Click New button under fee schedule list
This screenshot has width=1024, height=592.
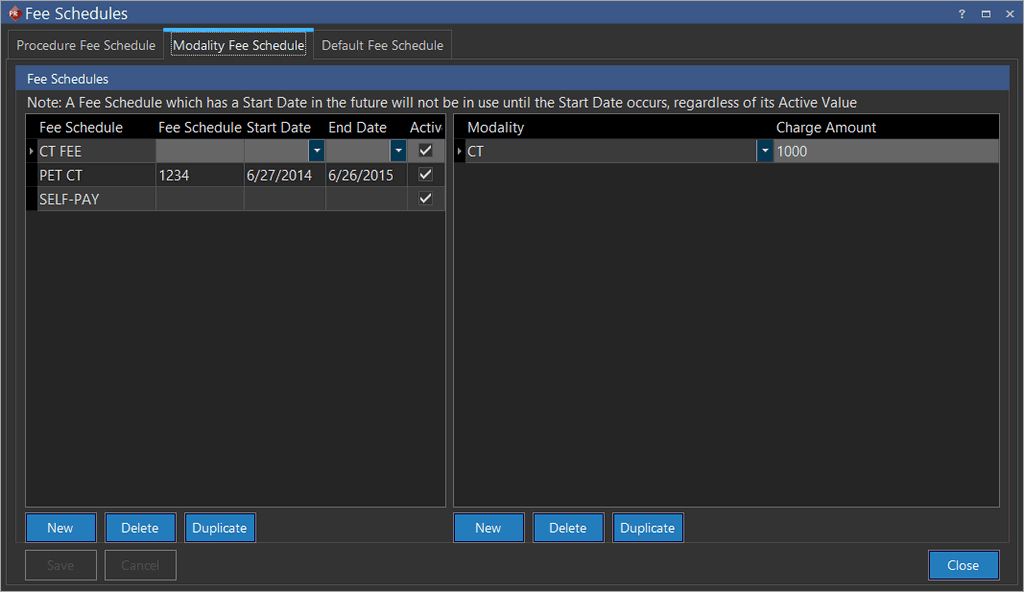(x=60, y=528)
